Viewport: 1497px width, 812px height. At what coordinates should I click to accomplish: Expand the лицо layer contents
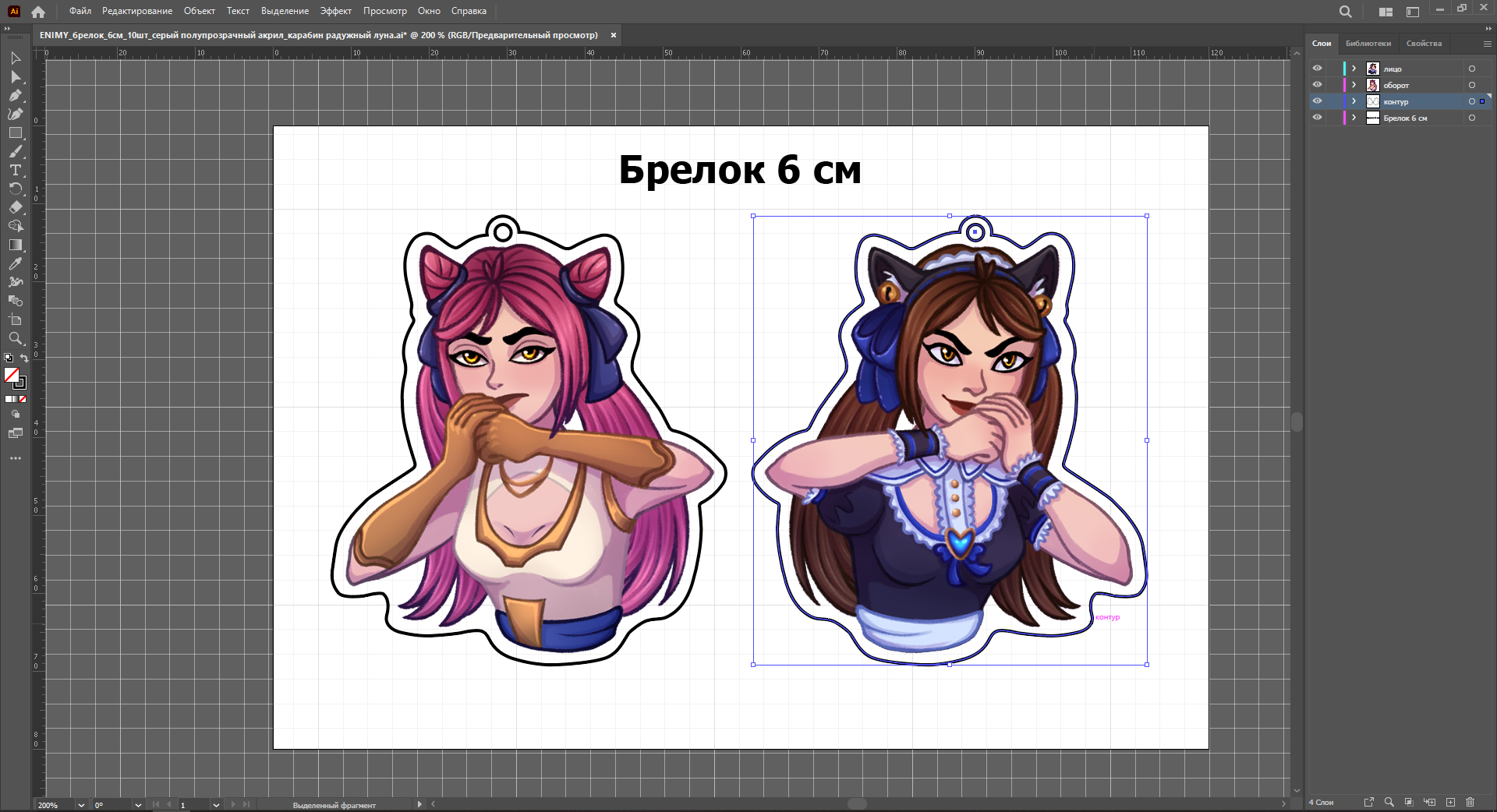point(1354,69)
